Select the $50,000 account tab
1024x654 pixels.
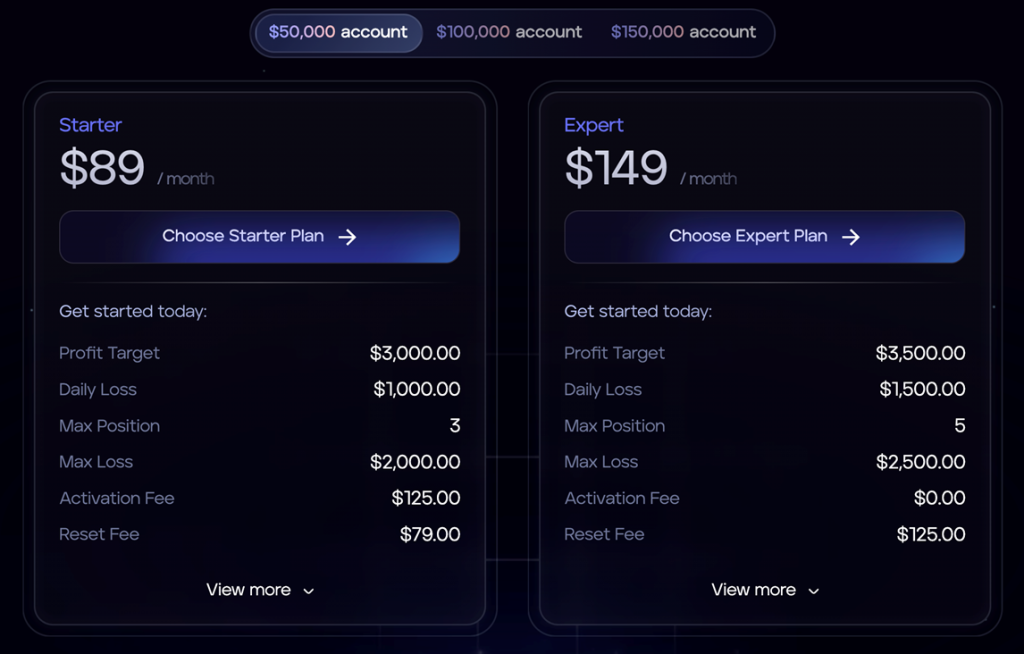[338, 33]
